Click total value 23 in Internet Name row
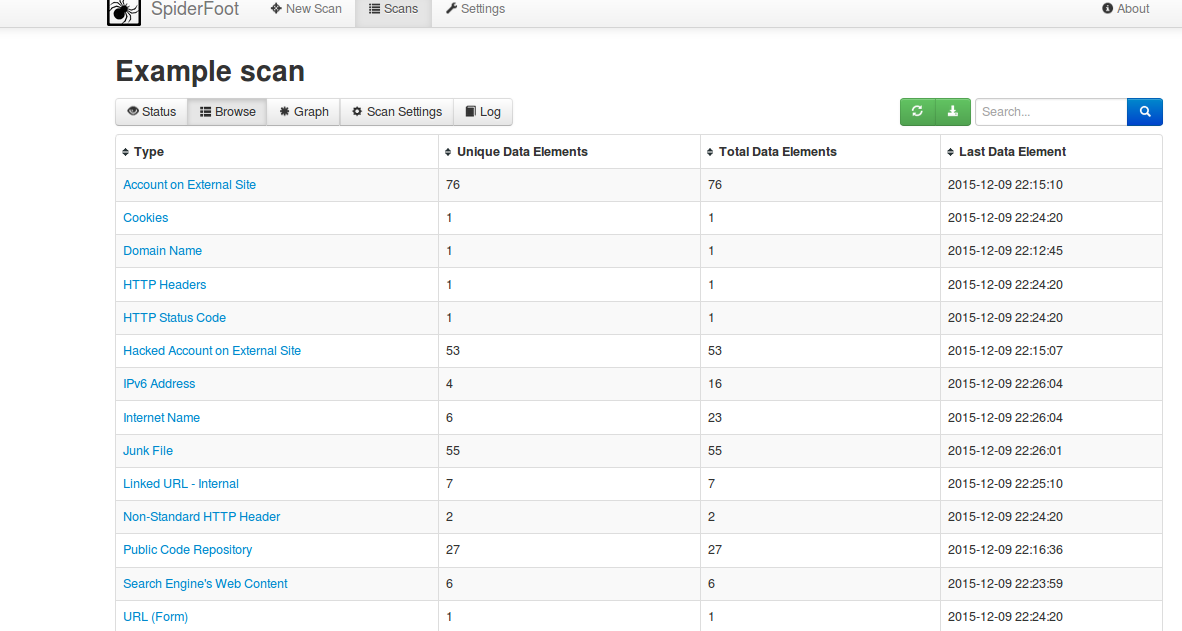 pos(715,418)
